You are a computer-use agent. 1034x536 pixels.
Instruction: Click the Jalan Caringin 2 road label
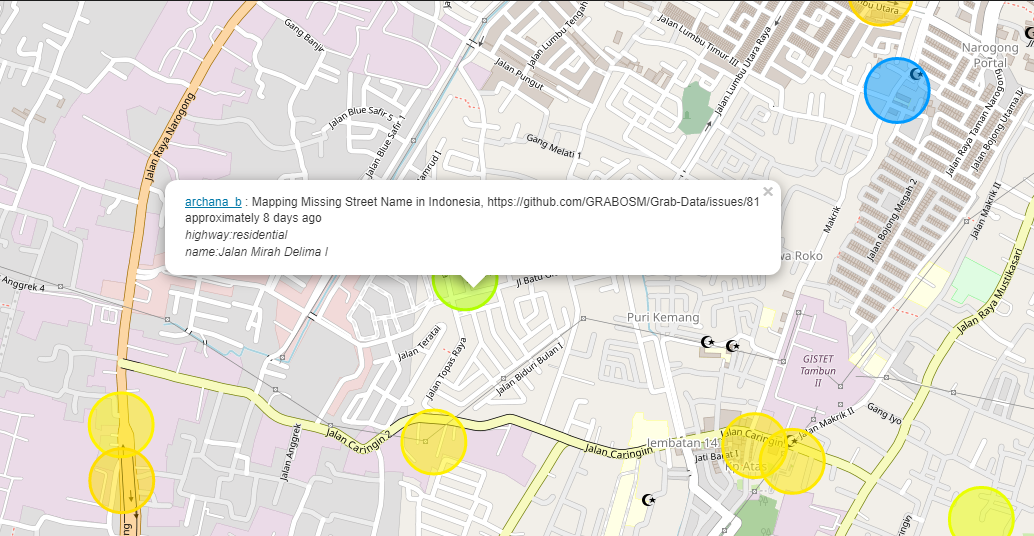pyautogui.click(x=358, y=440)
